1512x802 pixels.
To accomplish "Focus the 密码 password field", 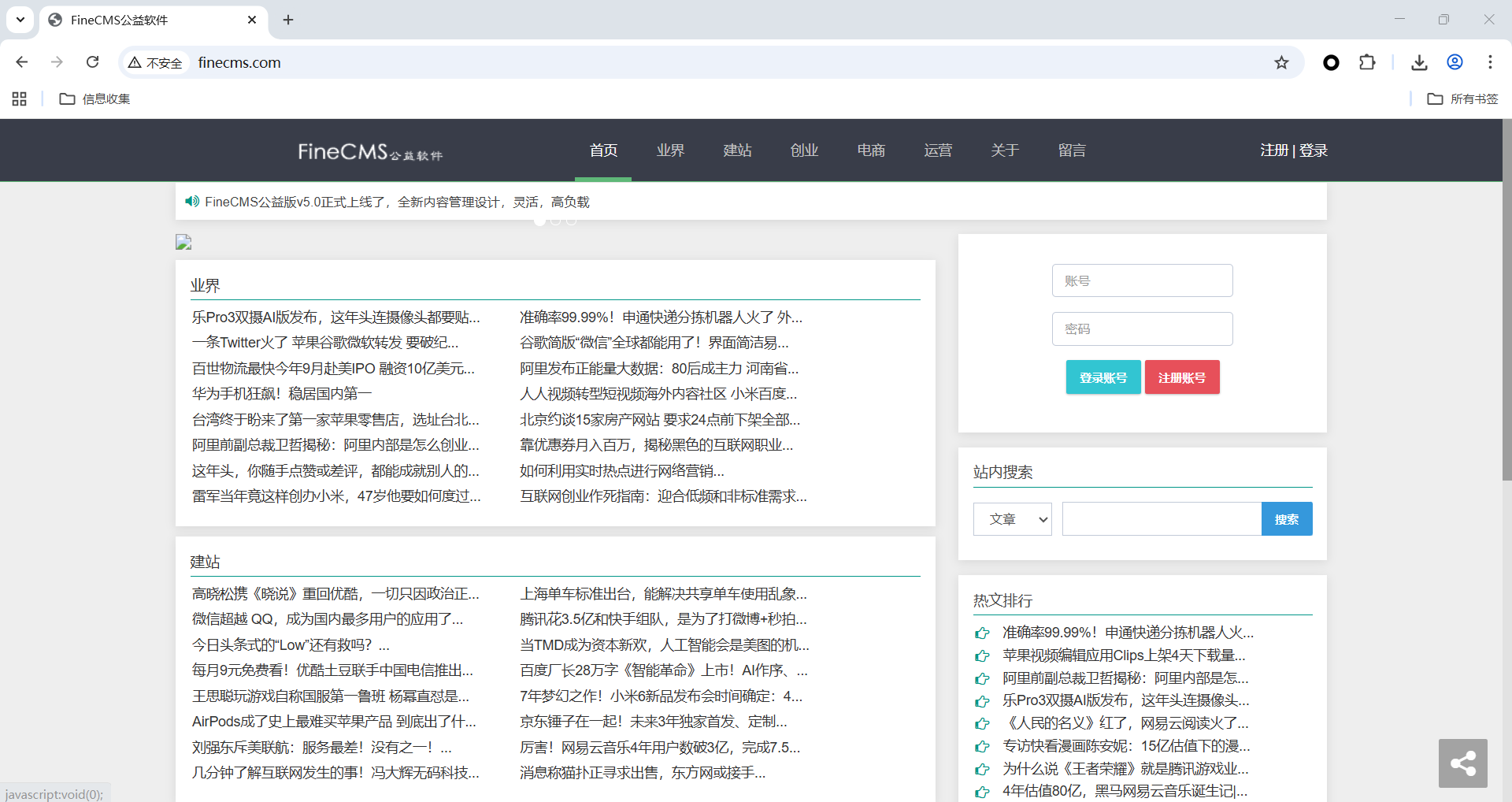I will (x=1142, y=329).
